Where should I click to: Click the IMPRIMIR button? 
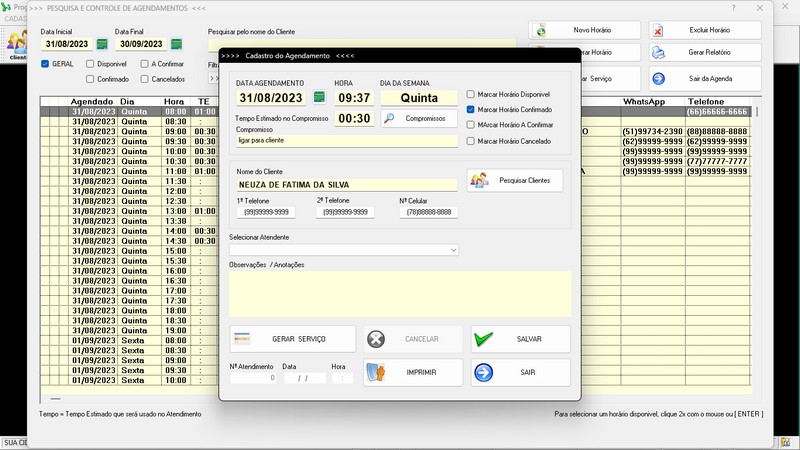413,372
